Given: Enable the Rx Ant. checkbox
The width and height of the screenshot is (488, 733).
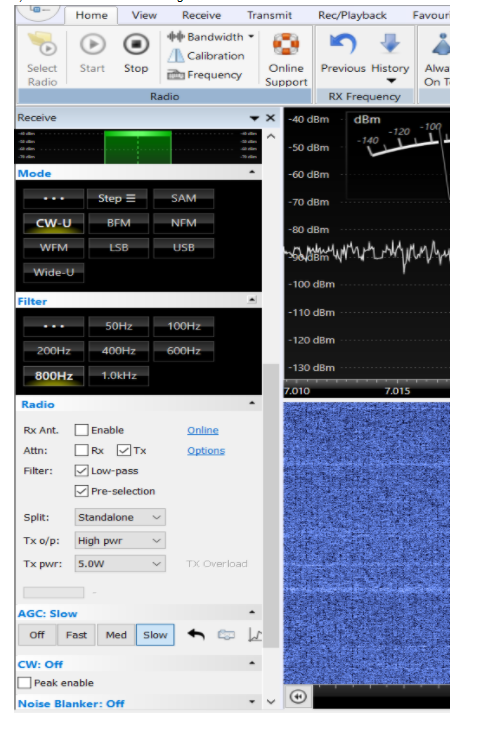Looking at the screenshot, I should click(x=81, y=430).
